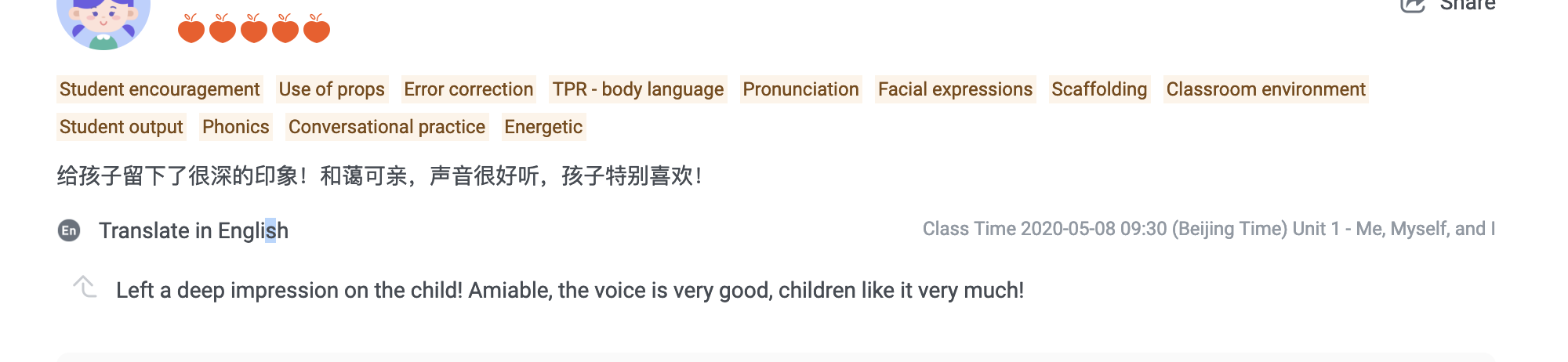Select the Phonics tag
This screenshot has width=1568, height=362.
click(x=235, y=127)
